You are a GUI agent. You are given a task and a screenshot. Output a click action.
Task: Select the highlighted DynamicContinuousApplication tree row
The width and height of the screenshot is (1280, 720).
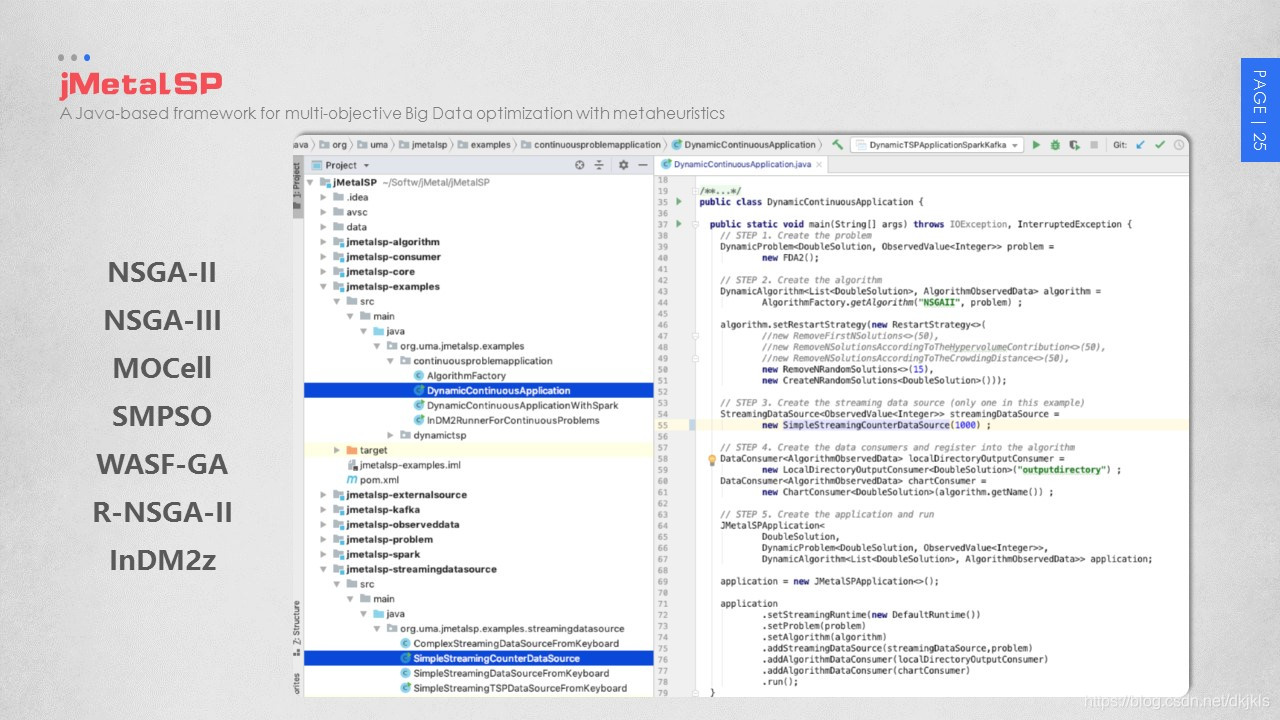coord(478,390)
